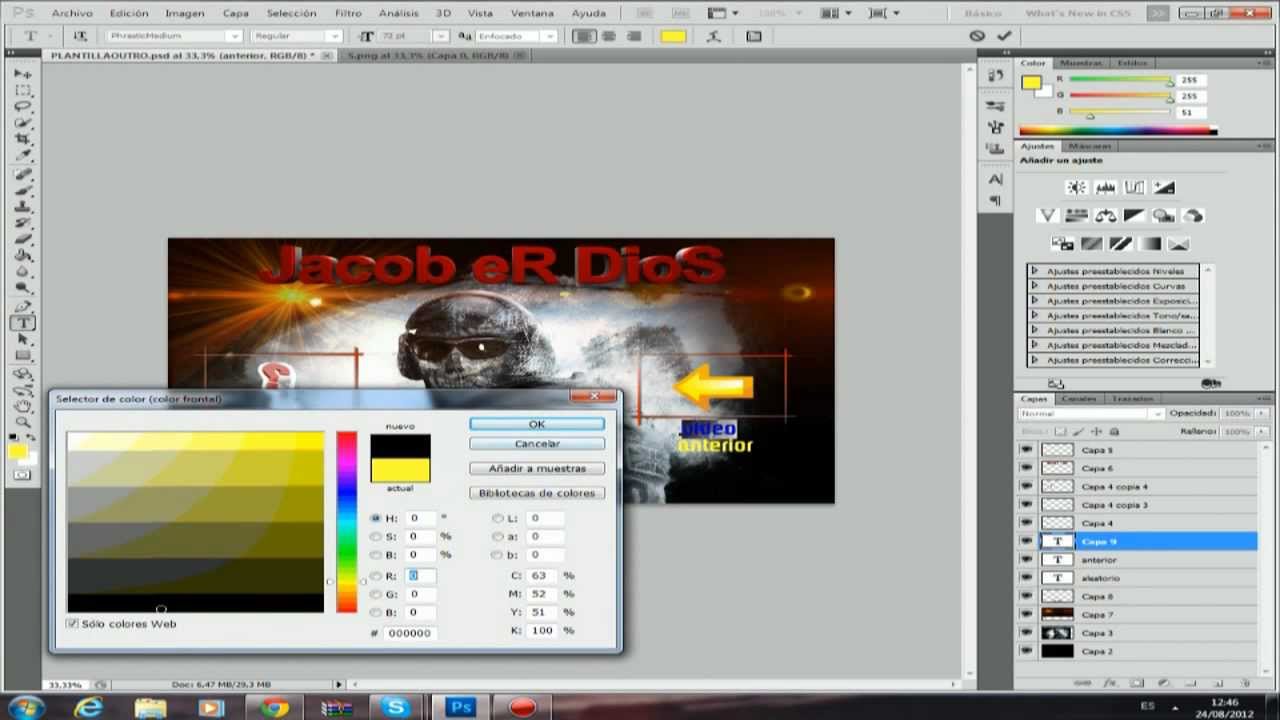
Task: Click the hue spectrum slider in color picker
Action: (346, 521)
